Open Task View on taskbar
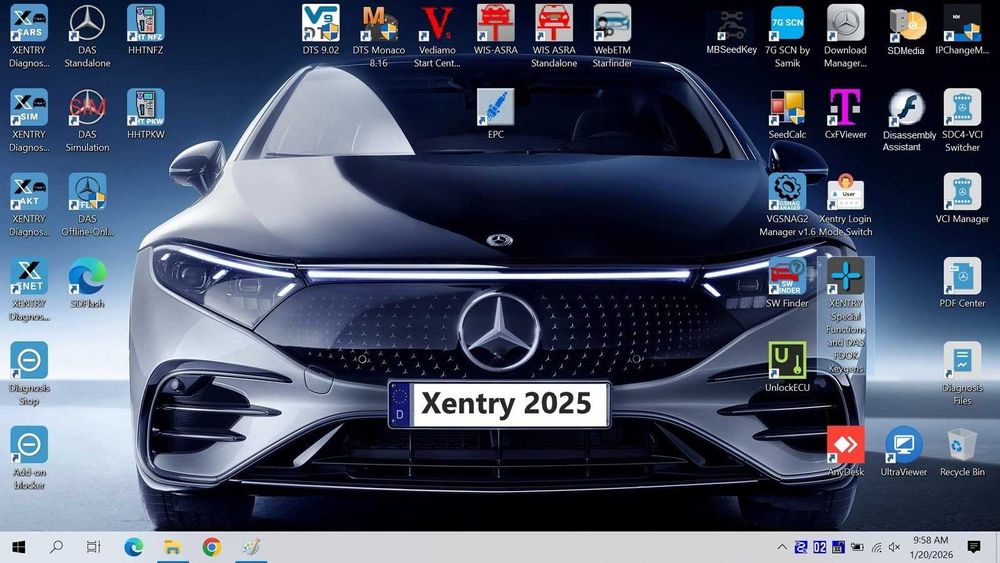1000x563 pixels. pyautogui.click(x=94, y=547)
